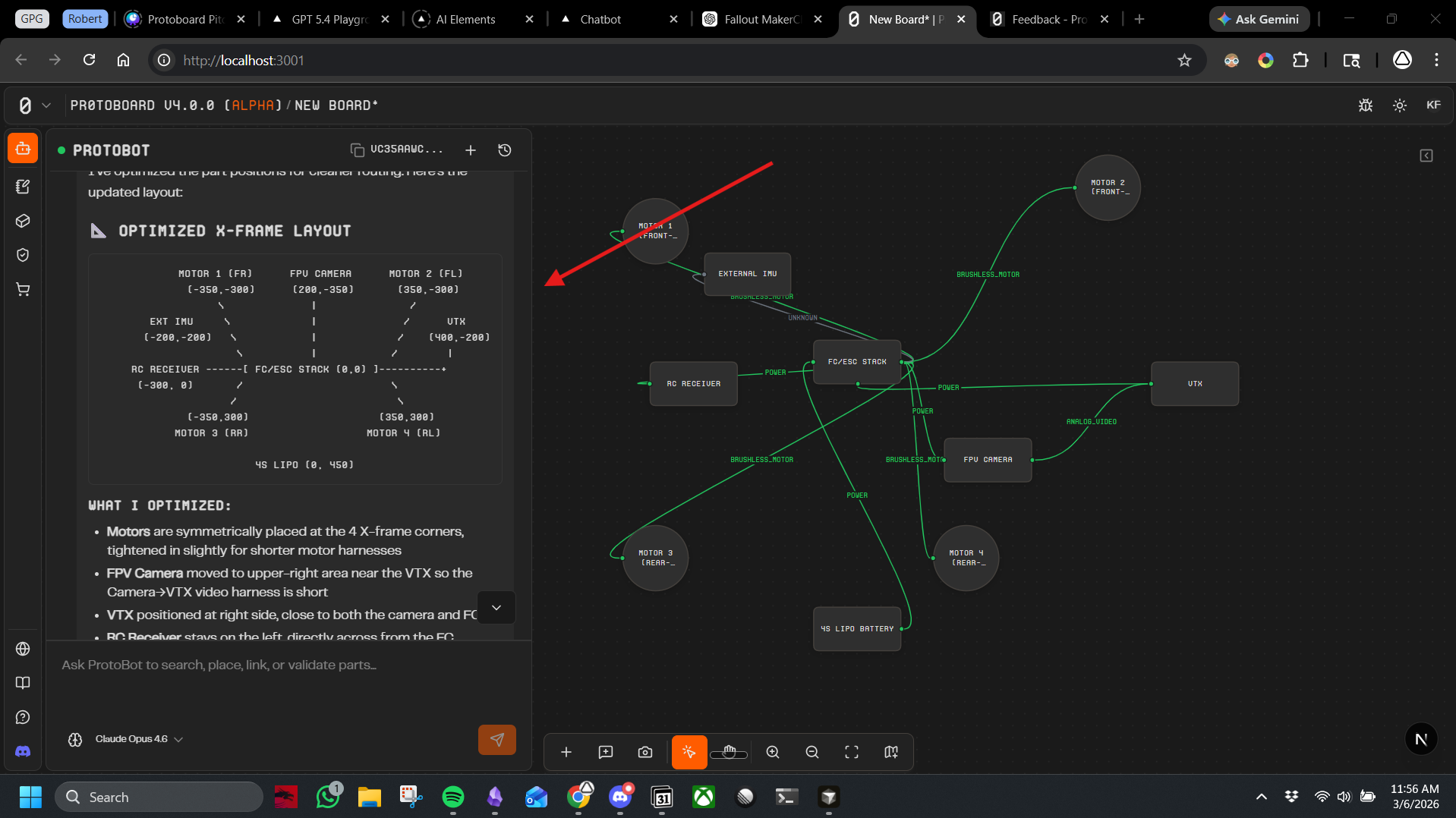Open the cart icon in the sidebar

23,289
